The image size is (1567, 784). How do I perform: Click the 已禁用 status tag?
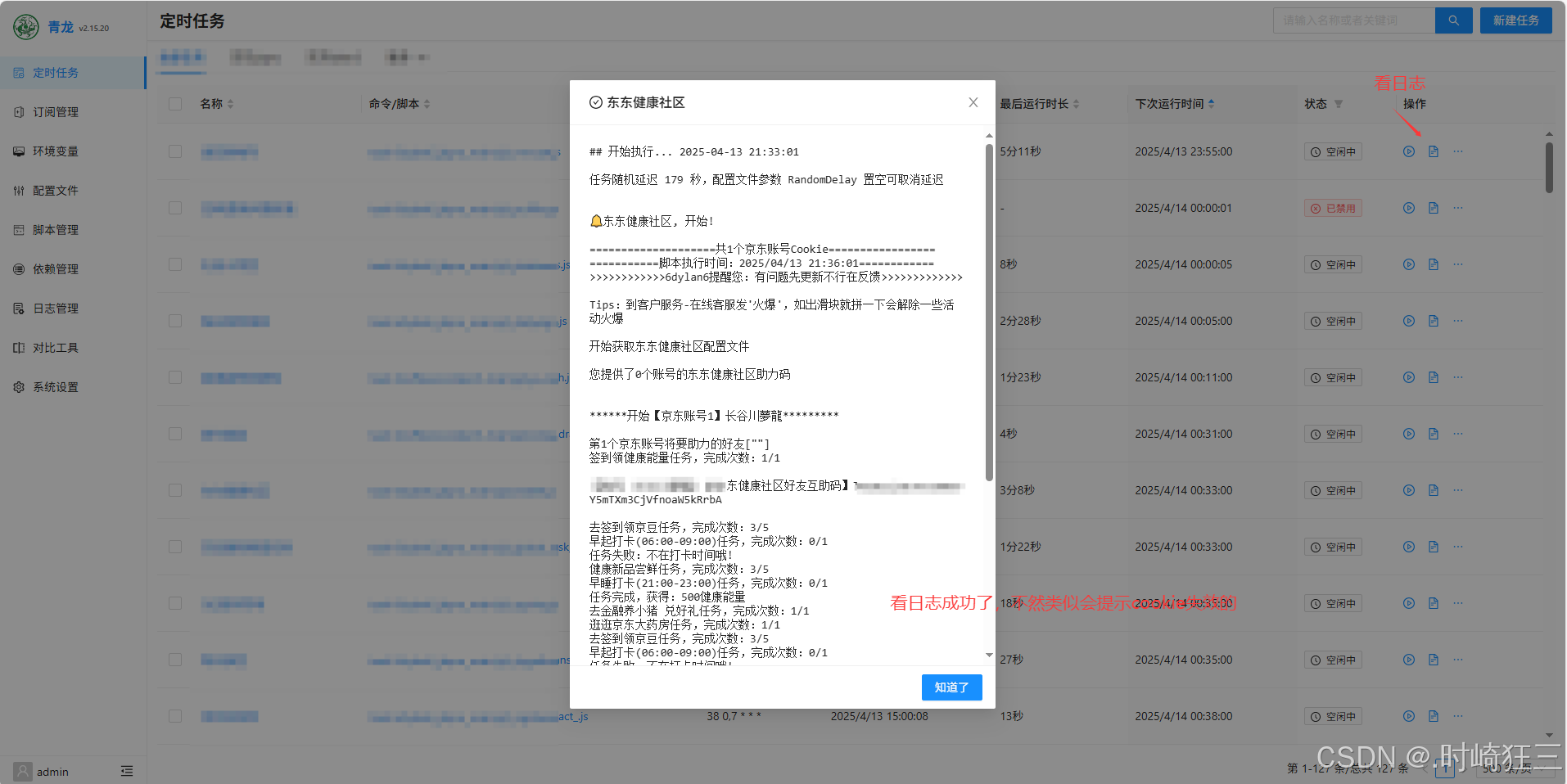coord(1333,208)
